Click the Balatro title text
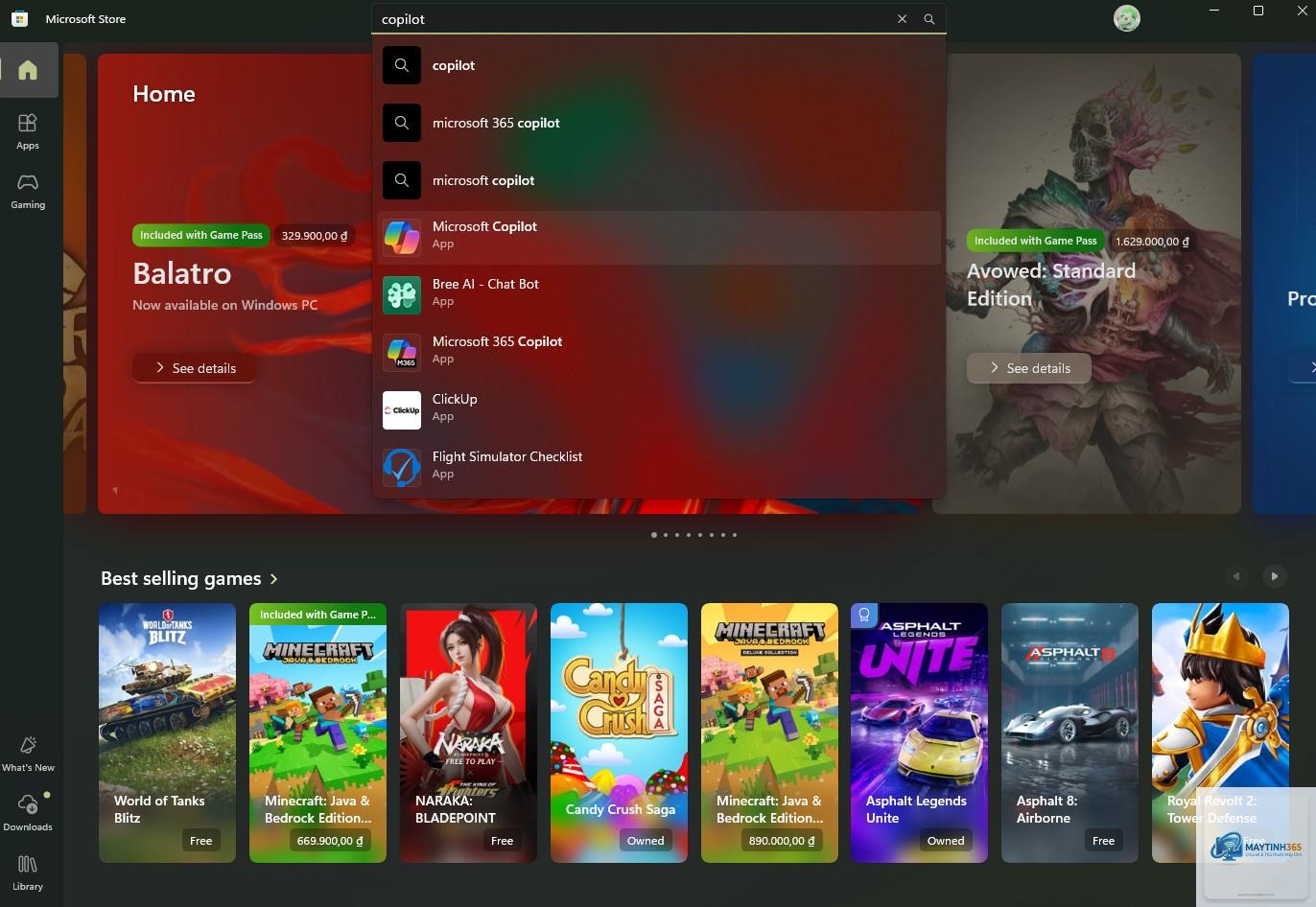Screen dimensions: 1316x907 182,273
